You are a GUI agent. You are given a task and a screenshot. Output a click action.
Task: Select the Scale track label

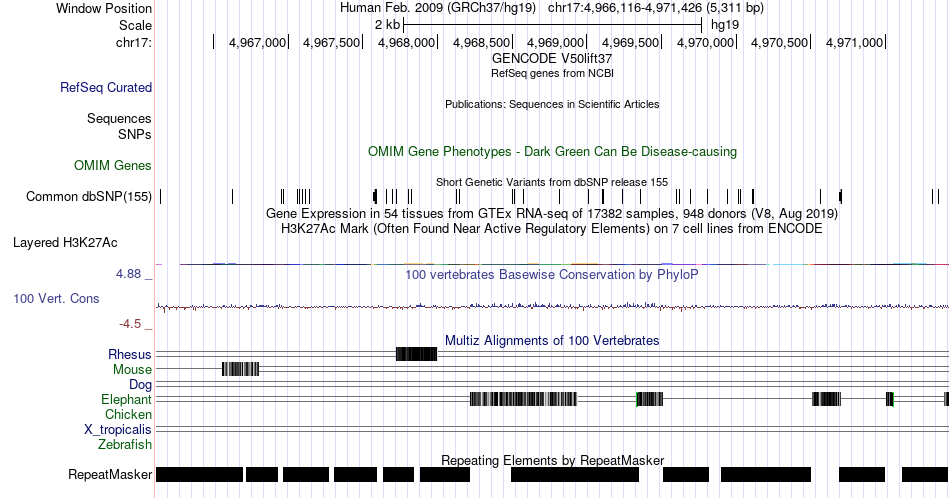(135, 25)
